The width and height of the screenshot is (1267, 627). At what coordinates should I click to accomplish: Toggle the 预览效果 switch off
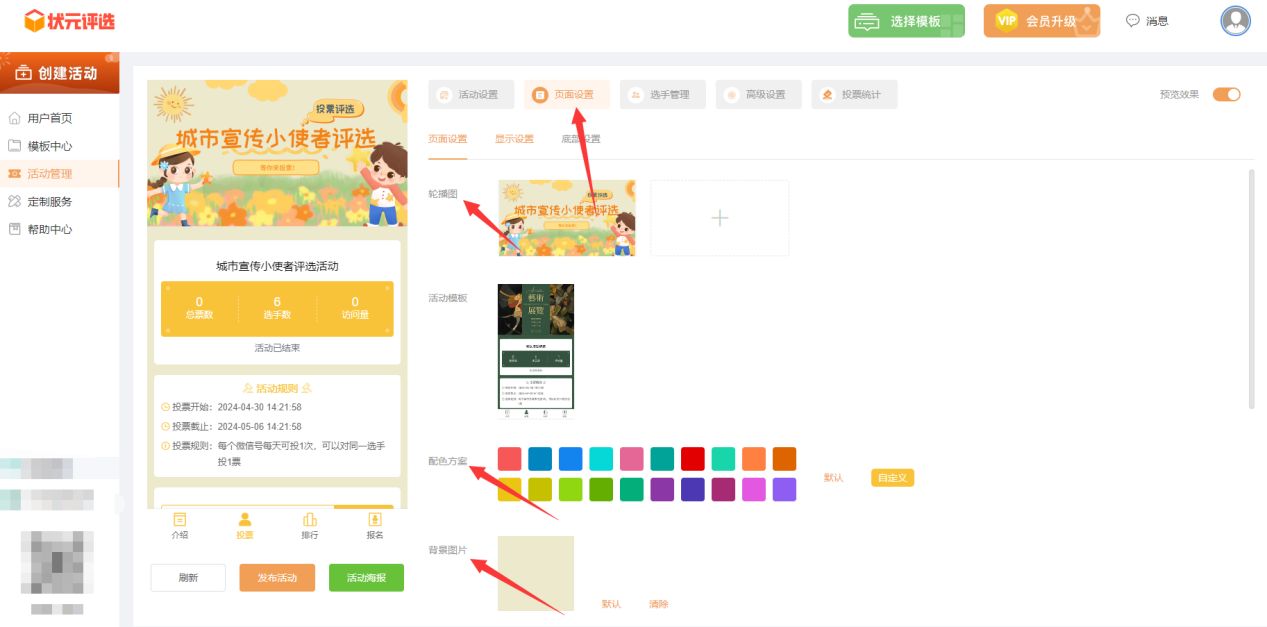(x=1226, y=95)
